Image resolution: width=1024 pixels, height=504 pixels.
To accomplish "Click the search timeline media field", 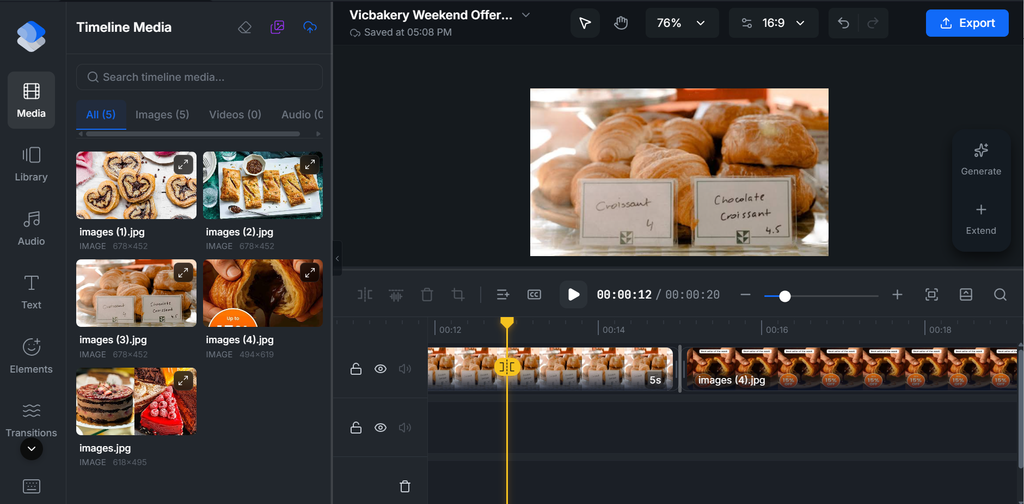I will click(x=199, y=77).
